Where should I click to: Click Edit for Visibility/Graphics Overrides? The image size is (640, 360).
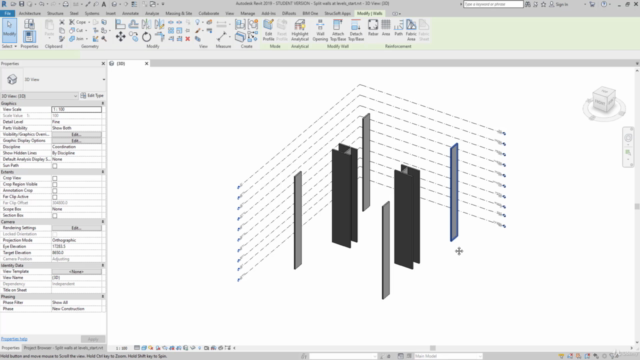click(x=76, y=134)
